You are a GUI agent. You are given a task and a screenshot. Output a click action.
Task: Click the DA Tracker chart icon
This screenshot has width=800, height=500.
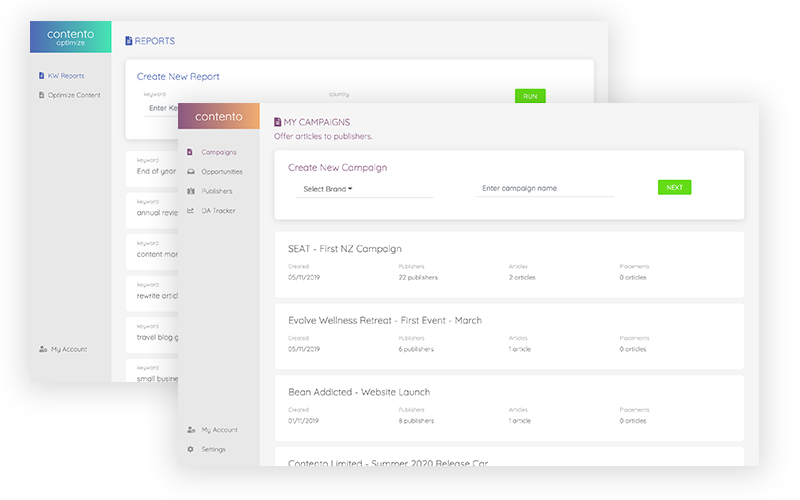tap(190, 210)
